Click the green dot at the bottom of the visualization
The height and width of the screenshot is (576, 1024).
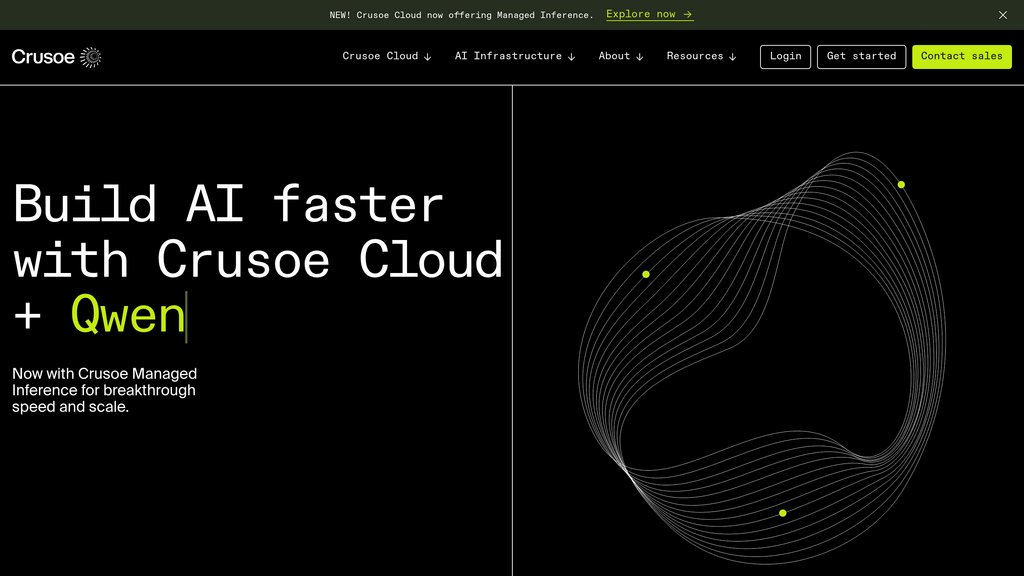click(x=781, y=513)
